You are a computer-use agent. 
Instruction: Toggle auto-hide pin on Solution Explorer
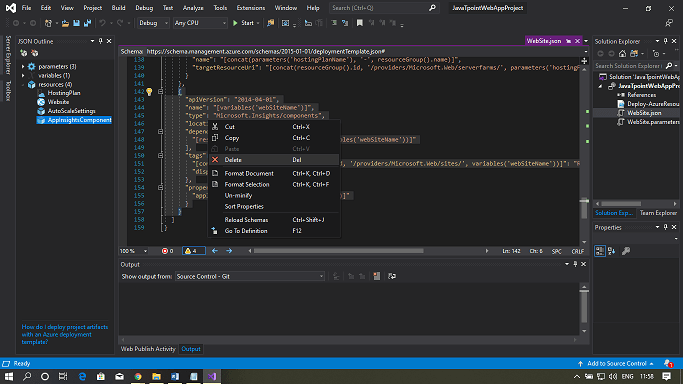[666, 41]
